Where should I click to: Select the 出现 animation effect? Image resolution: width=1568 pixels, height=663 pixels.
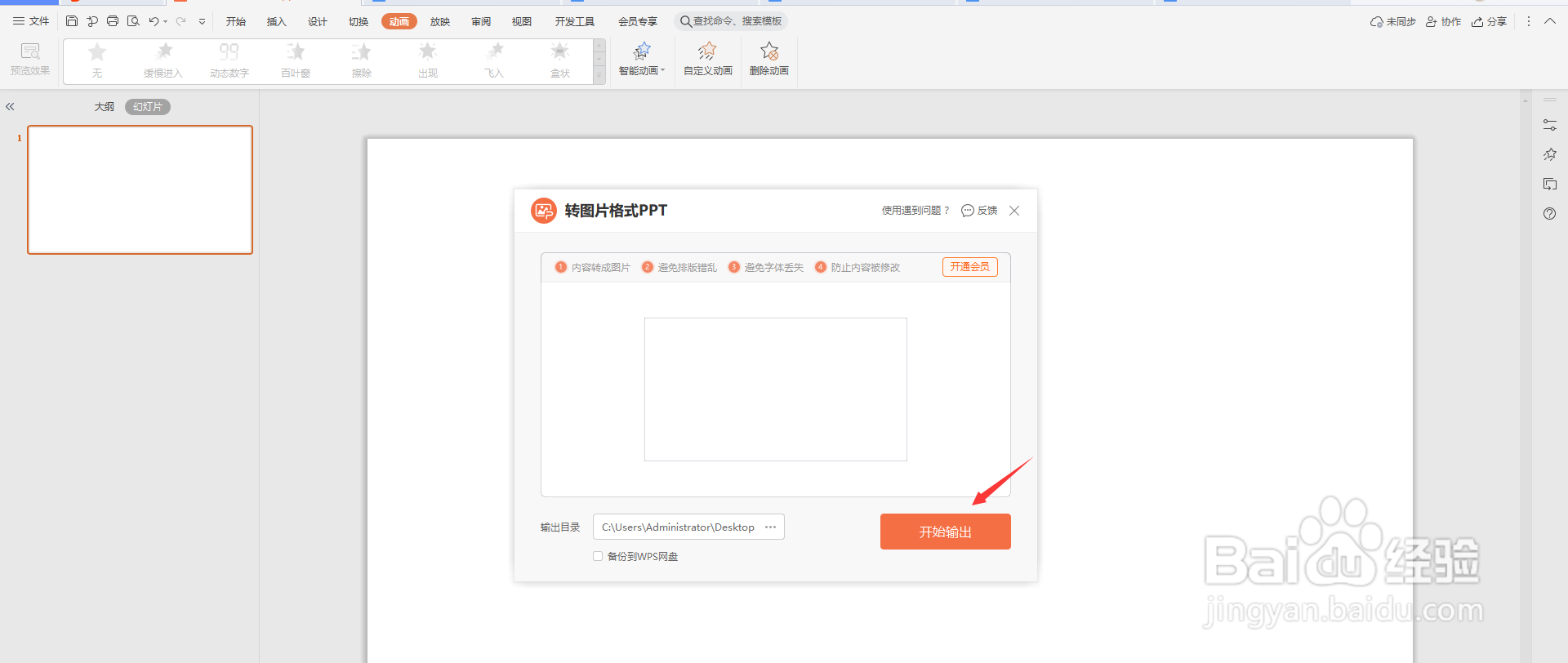point(428,60)
